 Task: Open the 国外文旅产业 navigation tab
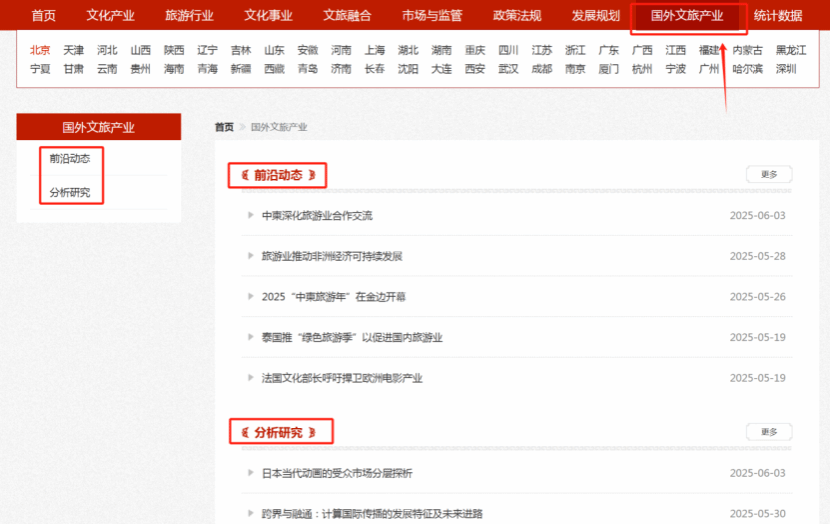[x=686, y=15]
